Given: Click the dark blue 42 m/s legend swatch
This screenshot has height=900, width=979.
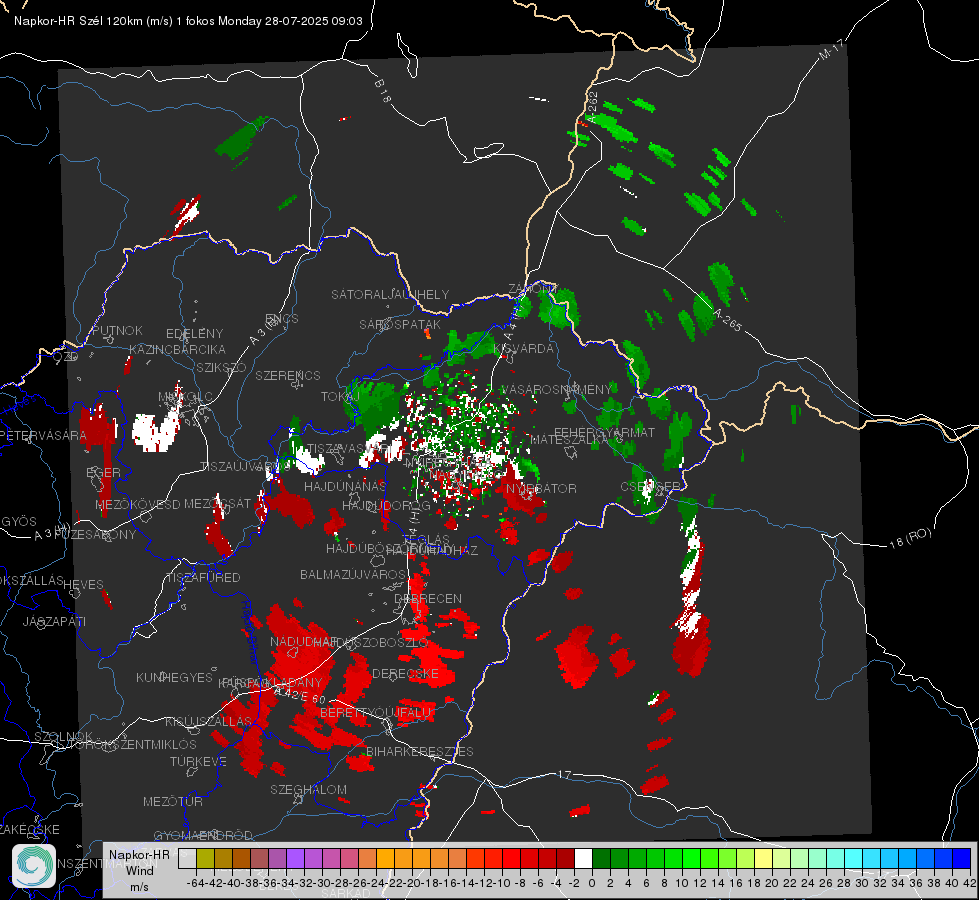Looking at the screenshot, I should pos(962,858).
